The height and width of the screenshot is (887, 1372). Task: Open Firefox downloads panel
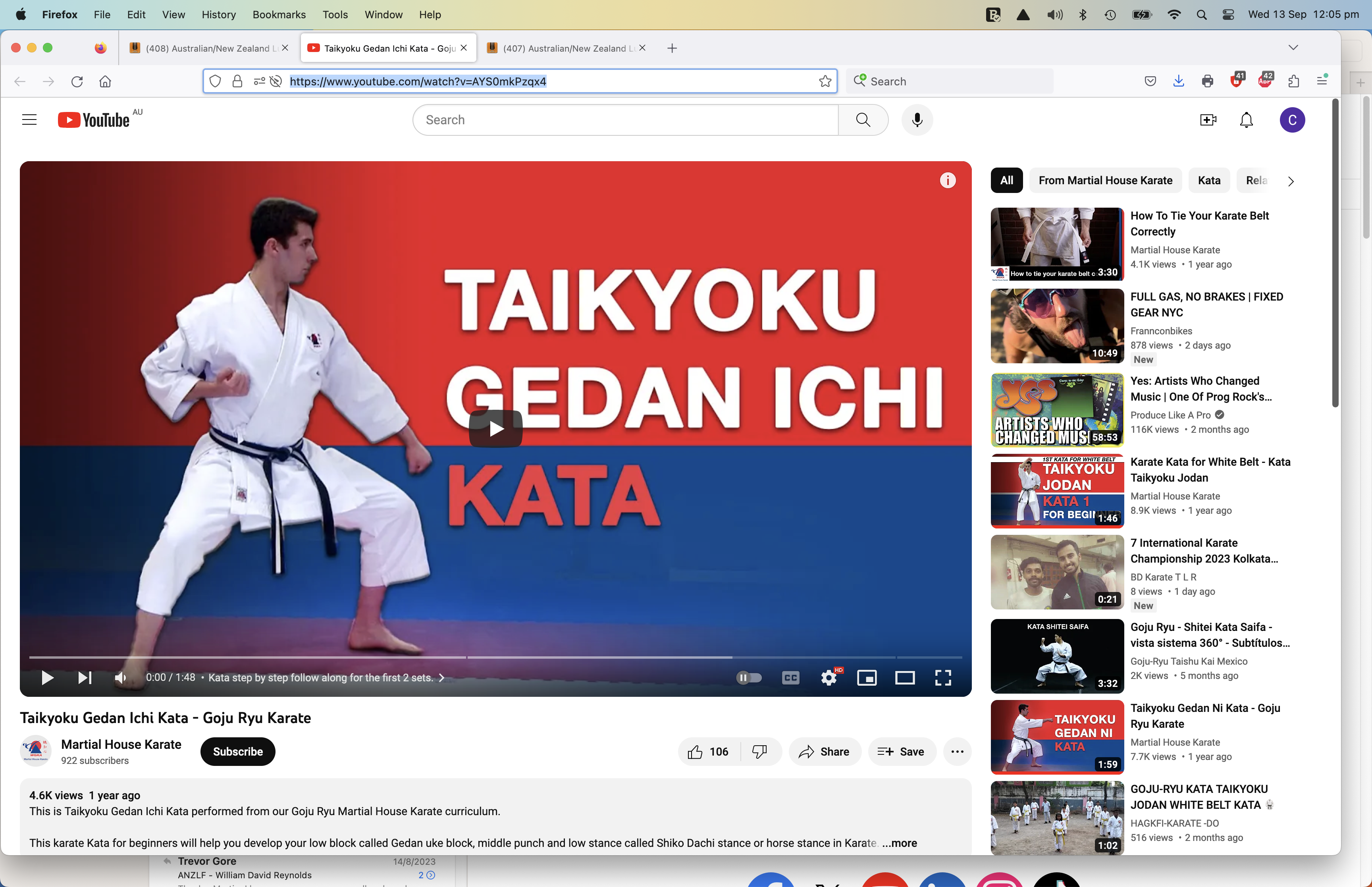coord(1178,81)
